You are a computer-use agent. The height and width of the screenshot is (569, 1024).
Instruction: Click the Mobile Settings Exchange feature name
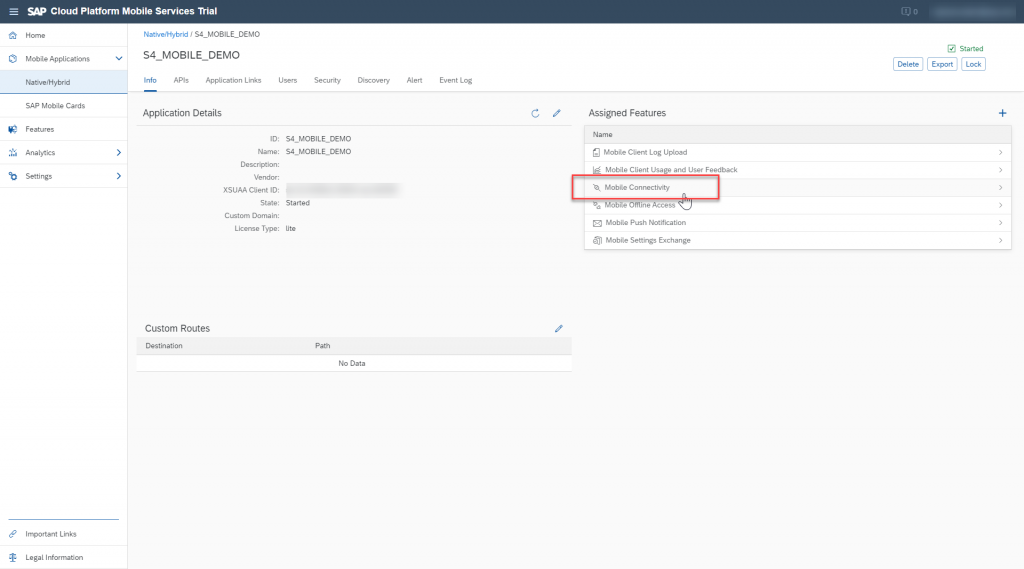coord(648,240)
